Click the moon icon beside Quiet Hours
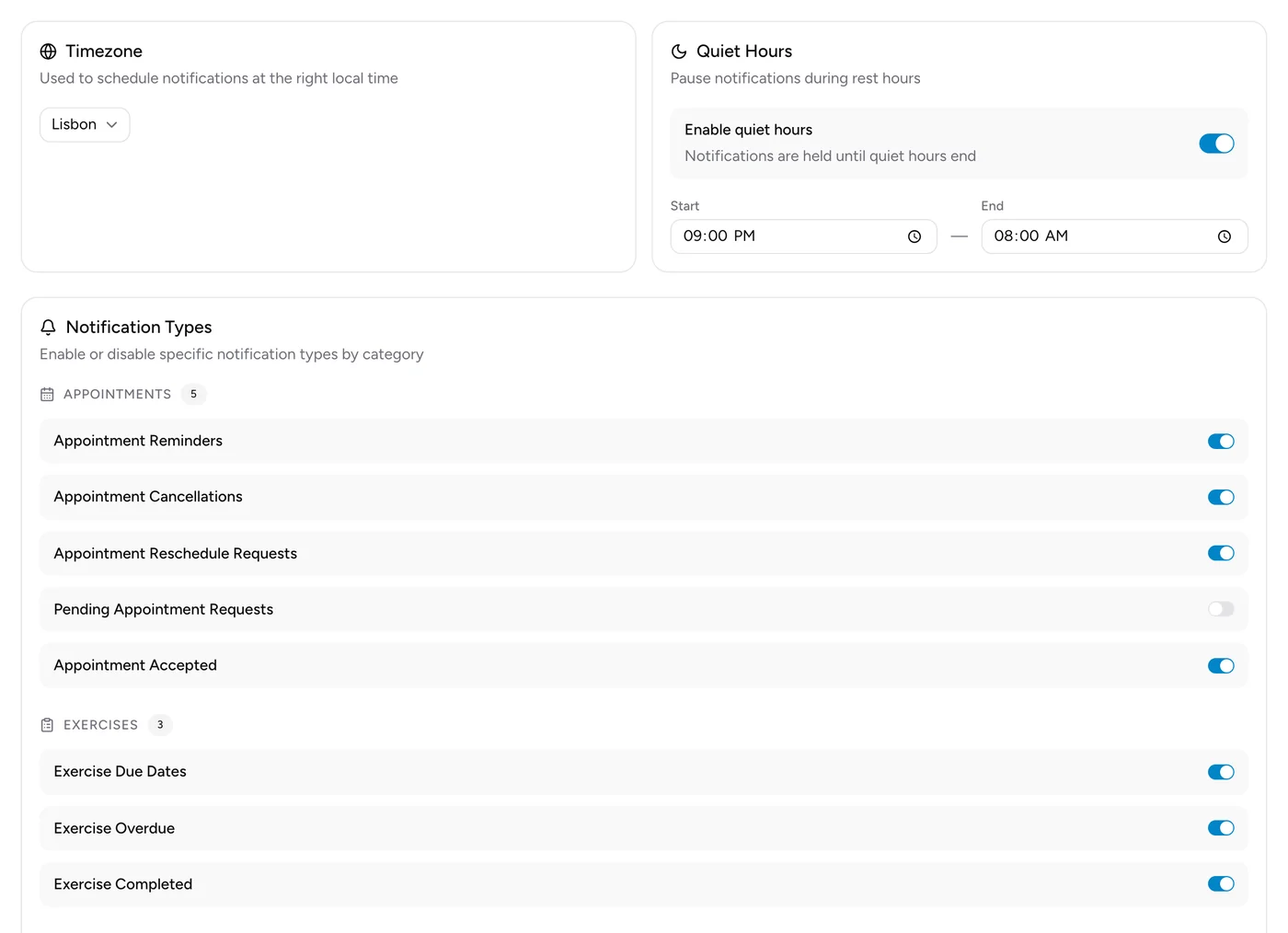The image size is (1288, 933). point(679,52)
